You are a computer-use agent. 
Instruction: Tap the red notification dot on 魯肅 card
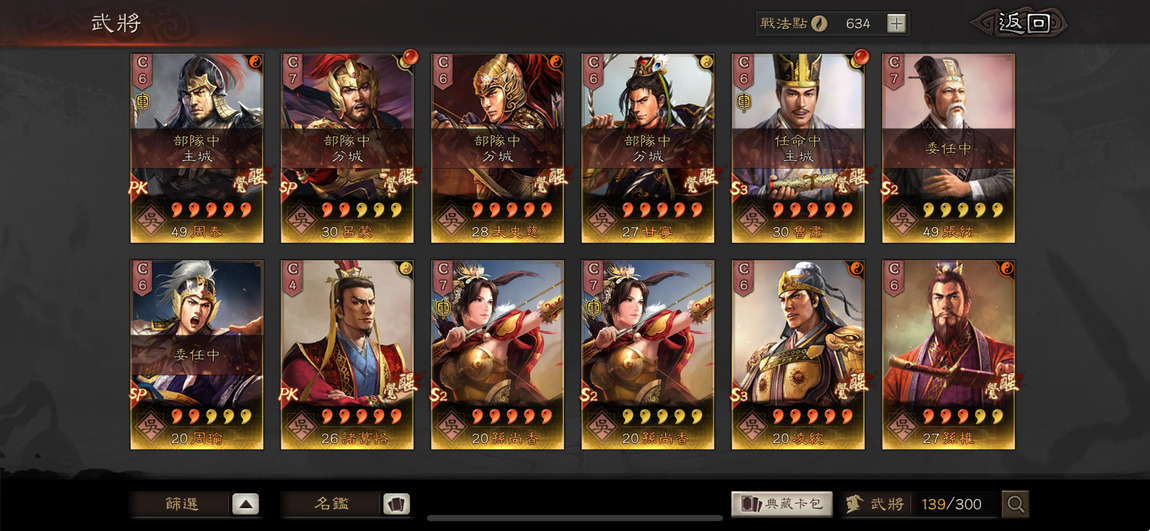pos(862,56)
